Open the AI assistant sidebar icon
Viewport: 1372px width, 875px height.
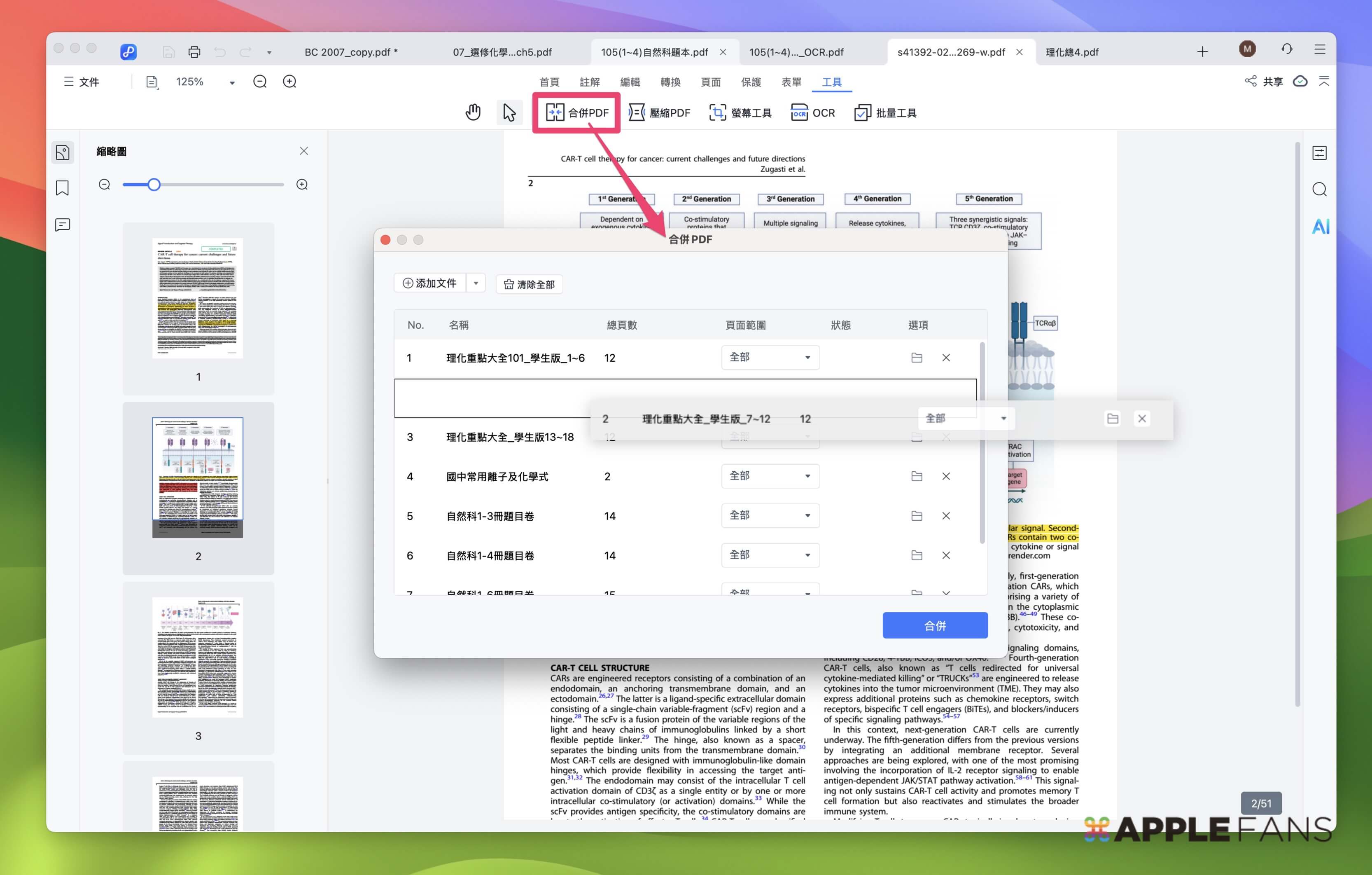[x=1320, y=226]
